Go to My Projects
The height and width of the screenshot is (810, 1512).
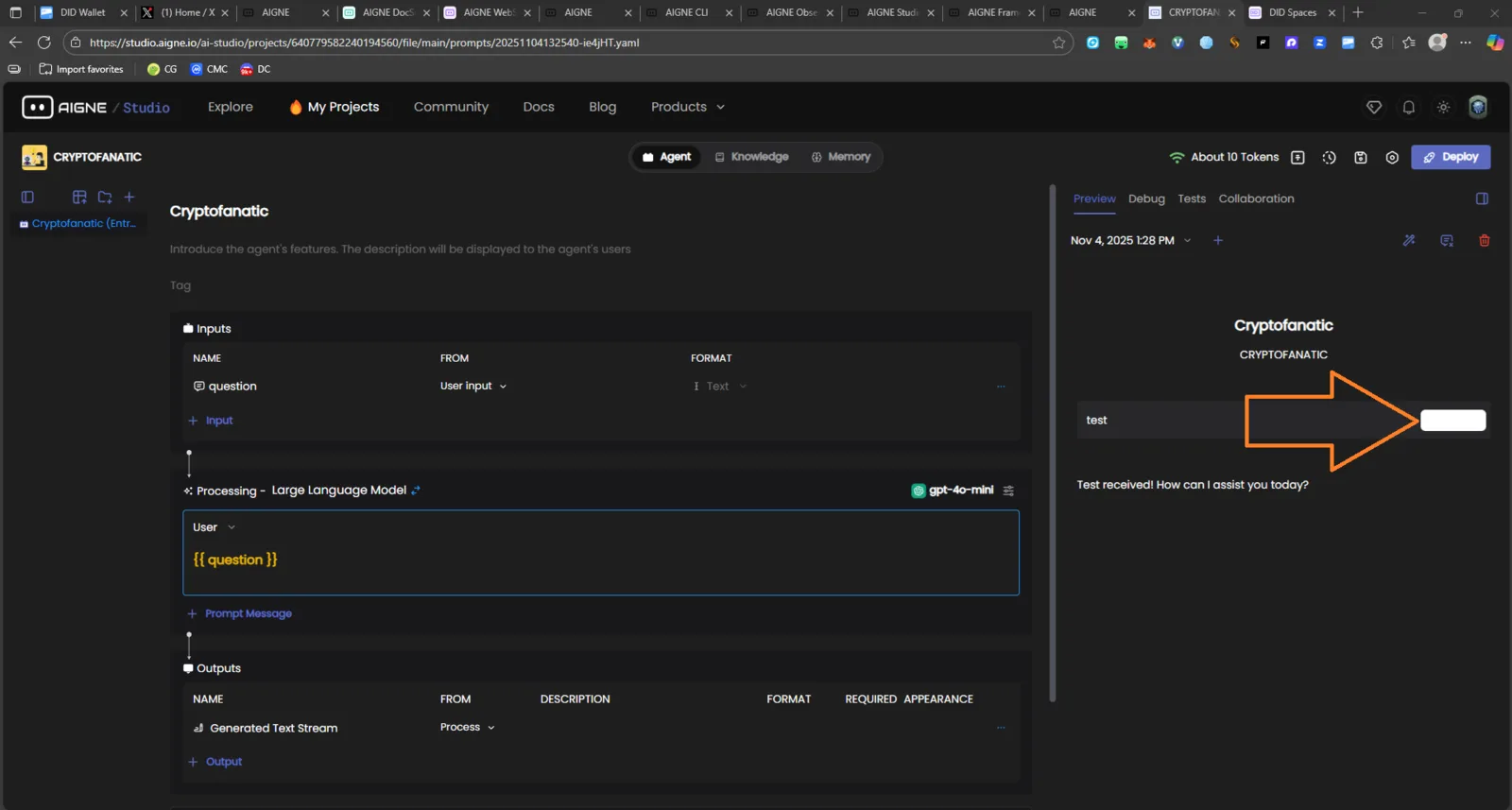(x=334, y=108)
